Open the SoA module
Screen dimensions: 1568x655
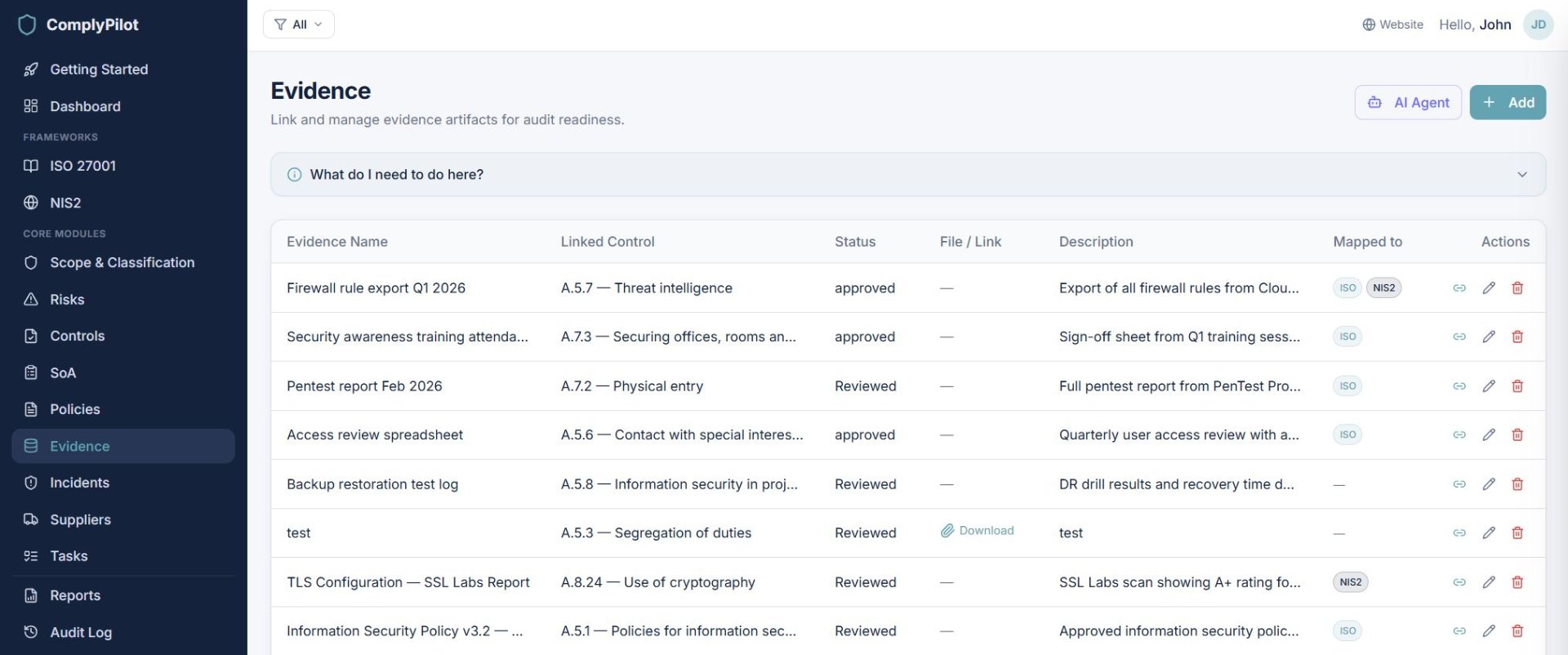122,373
